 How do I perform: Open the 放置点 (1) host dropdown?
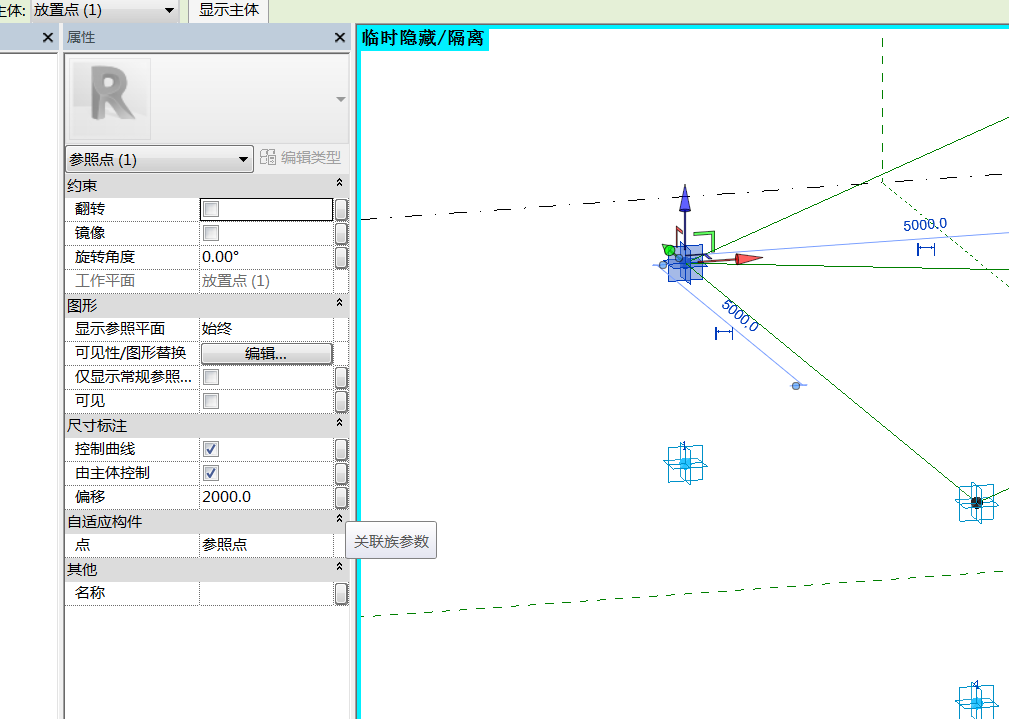(104, 10)
